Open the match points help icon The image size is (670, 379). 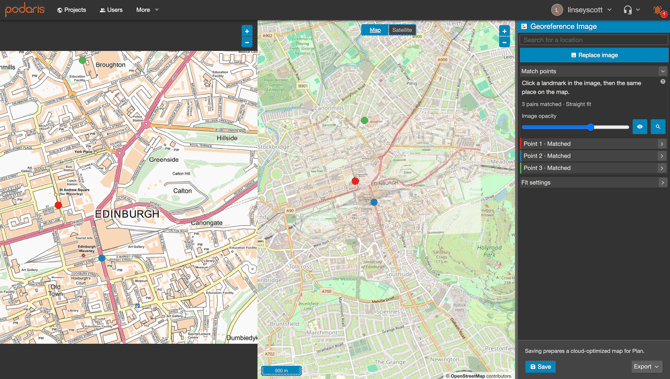(663, 82)
